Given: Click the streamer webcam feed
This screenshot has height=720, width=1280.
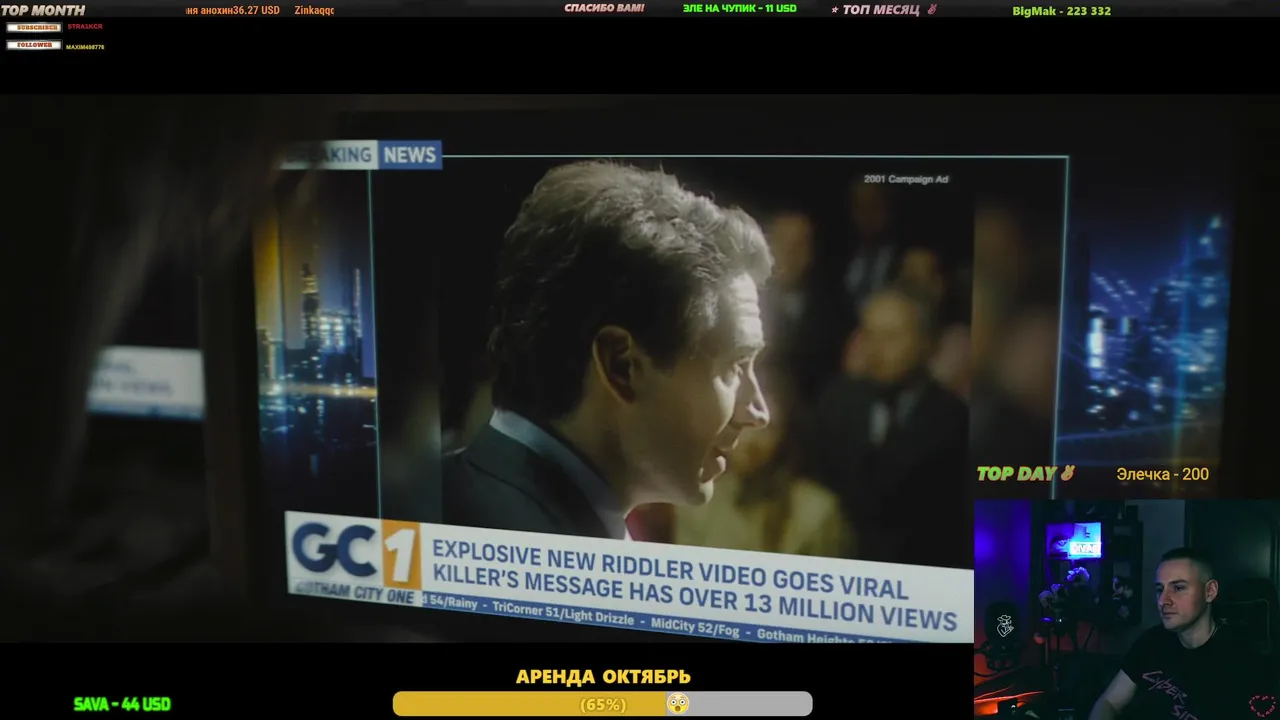Looking at the screenshot, I should pyautogui.click(x=1127, y=610).
